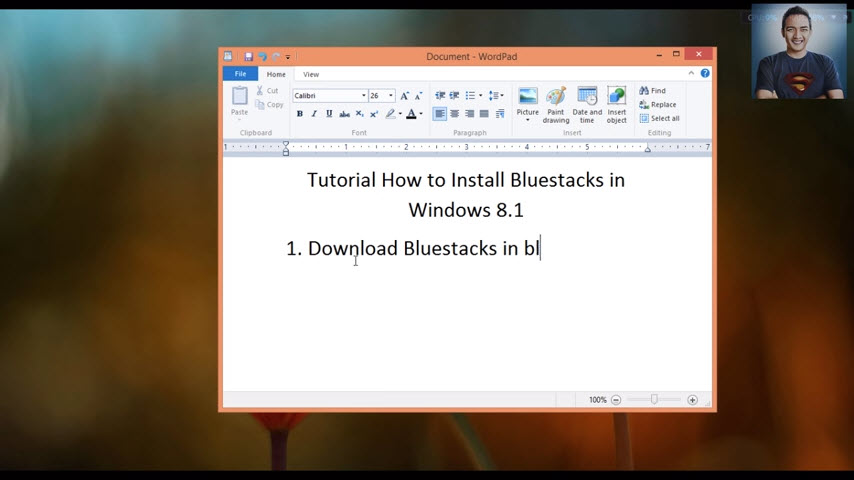Click the Grow font icon

pos(405,96)
